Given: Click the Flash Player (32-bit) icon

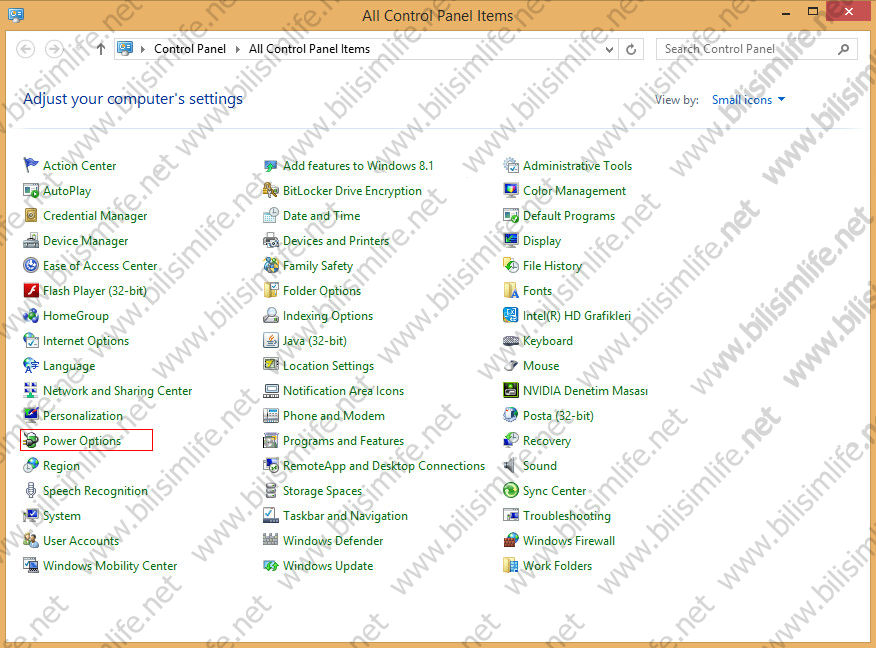Looking at the screenshot, I should (31, 291).
